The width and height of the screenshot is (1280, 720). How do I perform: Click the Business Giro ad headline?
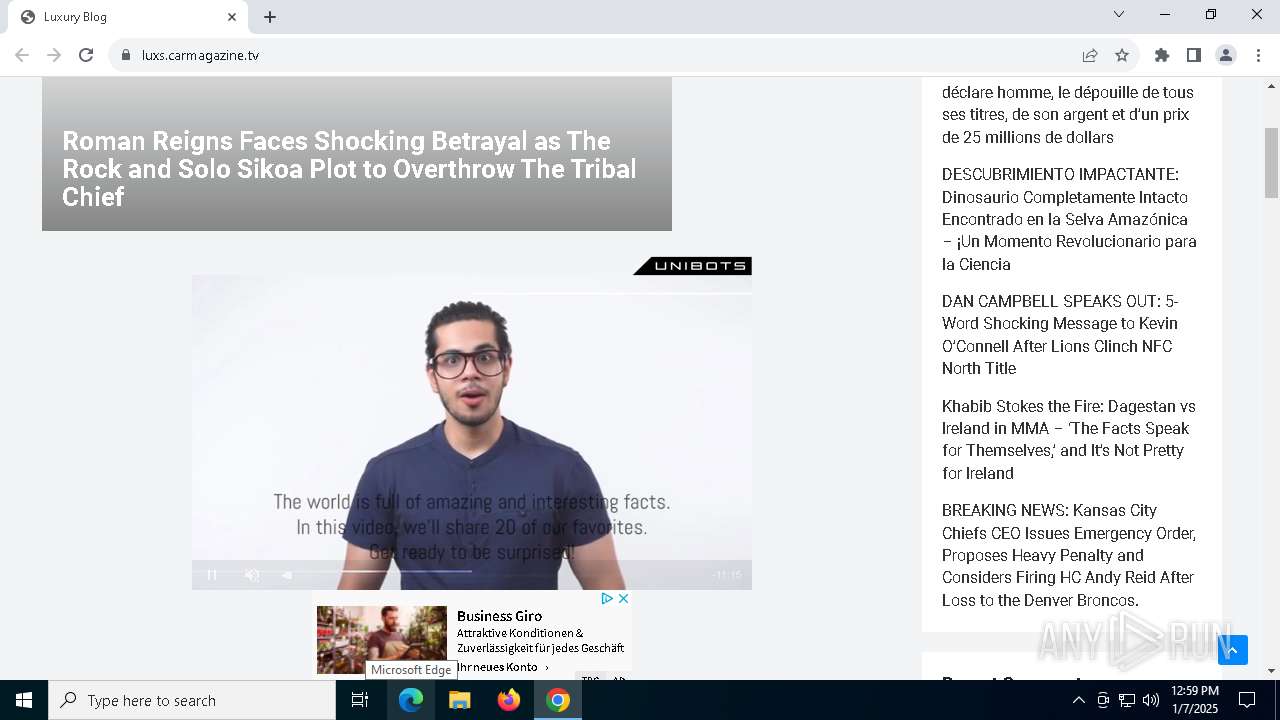[499, 616]
